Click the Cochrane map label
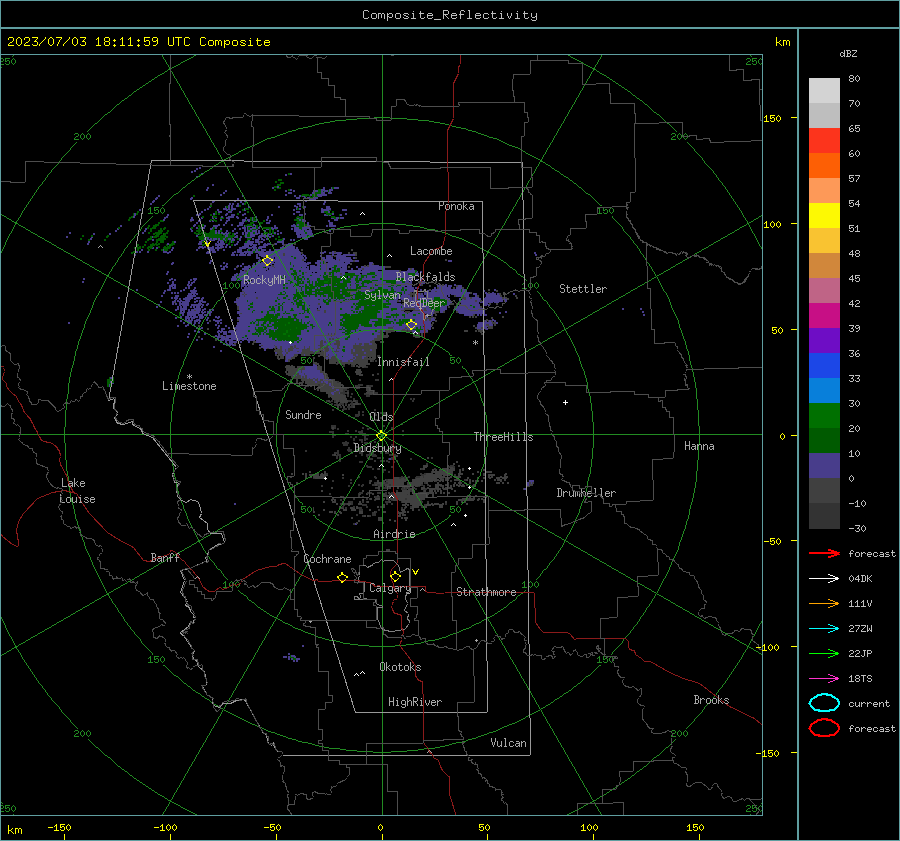Viewport: 900px width, 841px height. point(327,559)
